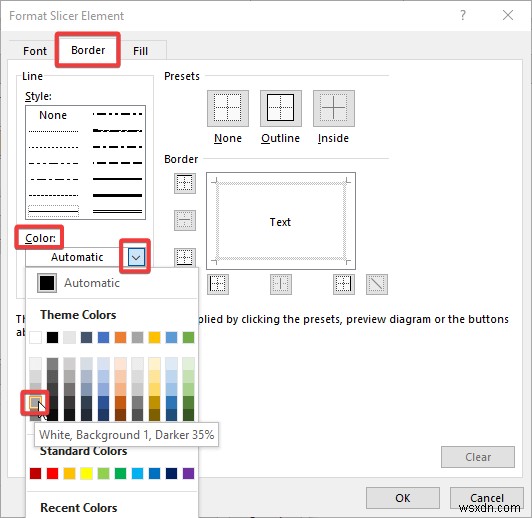This screenshot has width=532, height=518.
Task: Open the Border tab
Action: [88, 50]
